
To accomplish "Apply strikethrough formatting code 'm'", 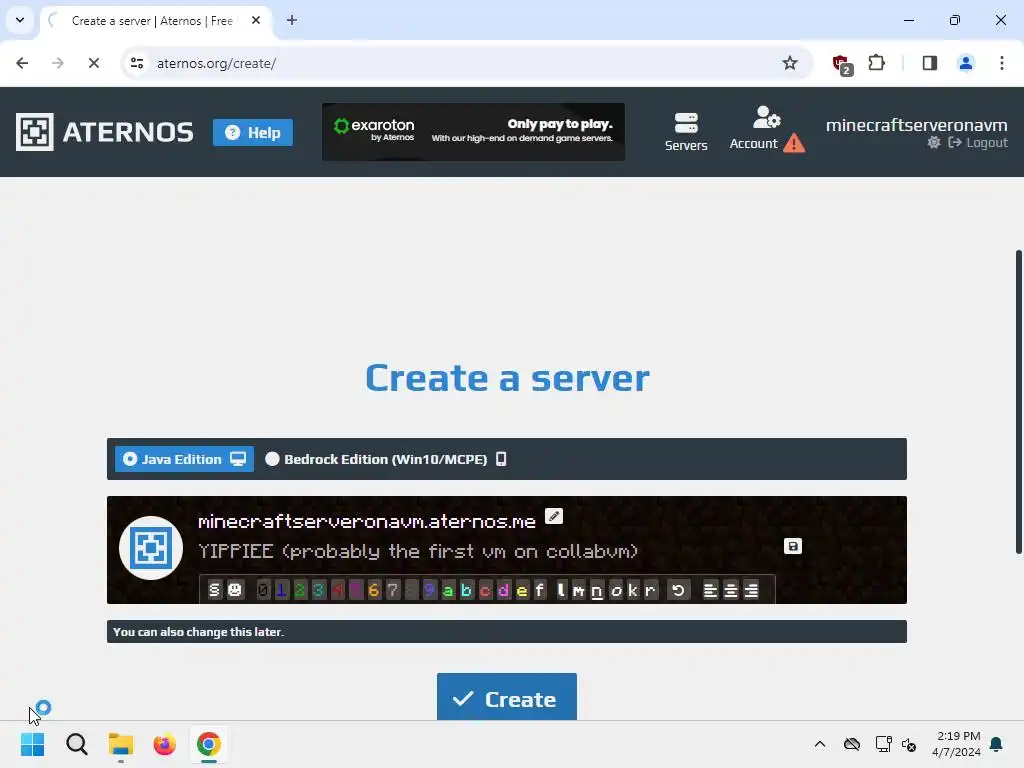I will [x=579, y=590].
